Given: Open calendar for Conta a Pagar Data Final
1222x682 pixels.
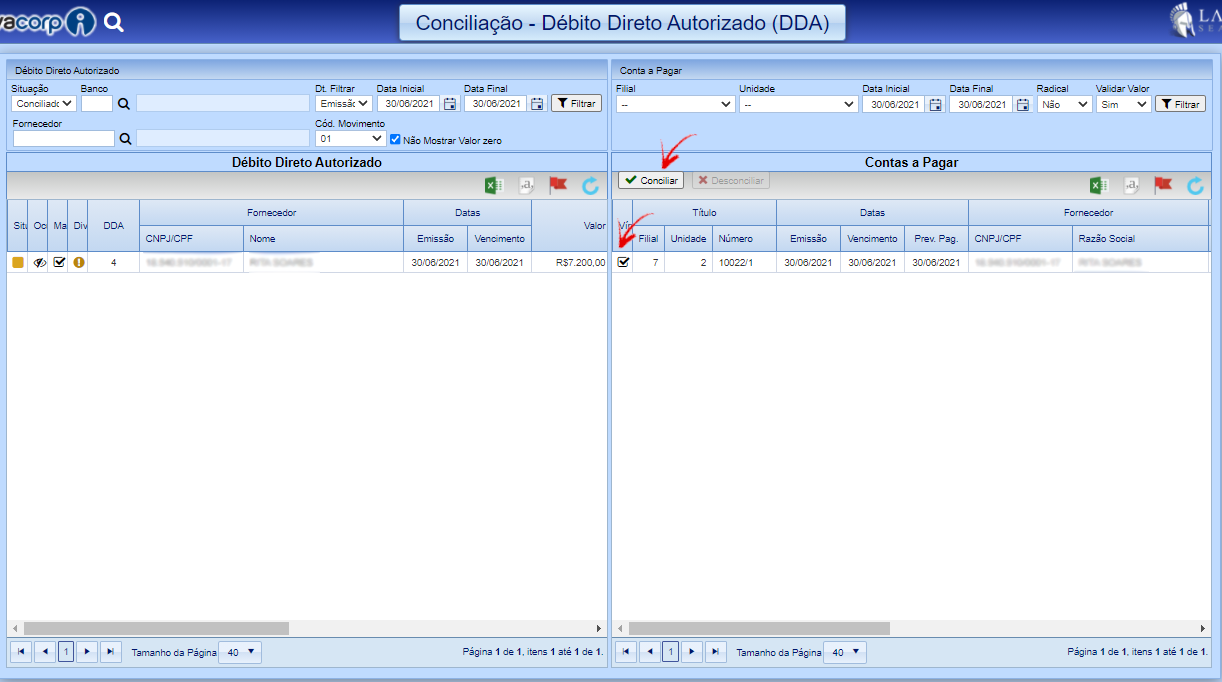Looking at the screenshot, I should (x=1022, y=104).
